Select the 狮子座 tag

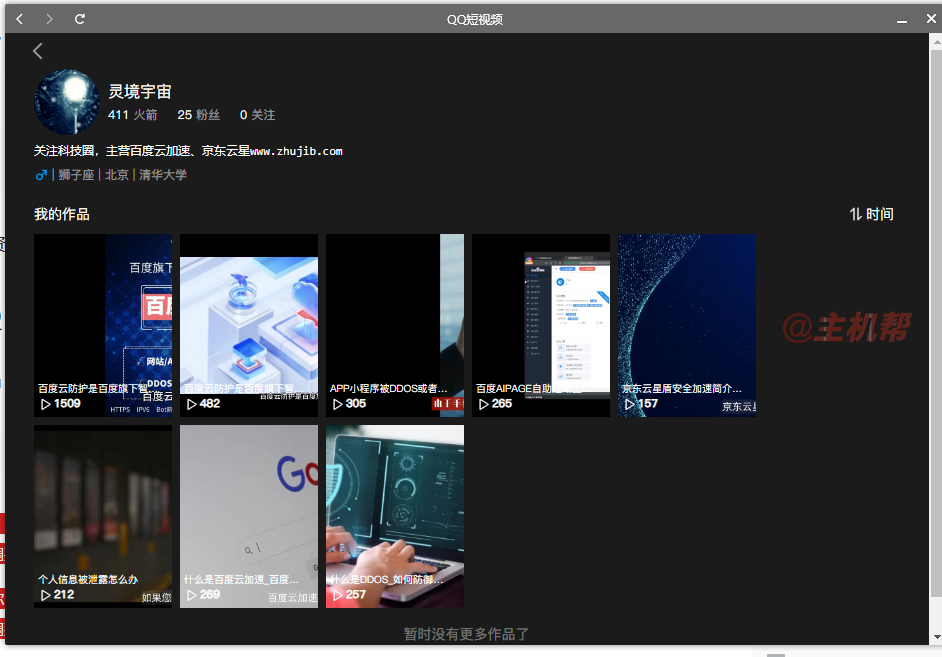76,175
